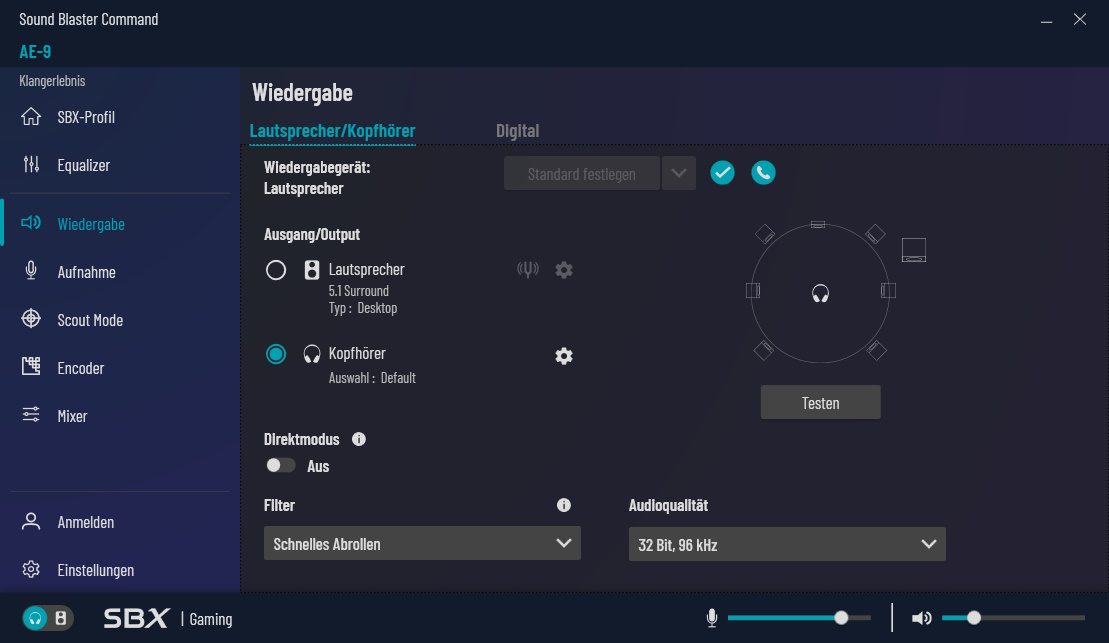The width and height of the screenshot is (1109, 643).
Task: Open the Filter dropdown Schnelles Abrollen
Action: click(422, 543)
